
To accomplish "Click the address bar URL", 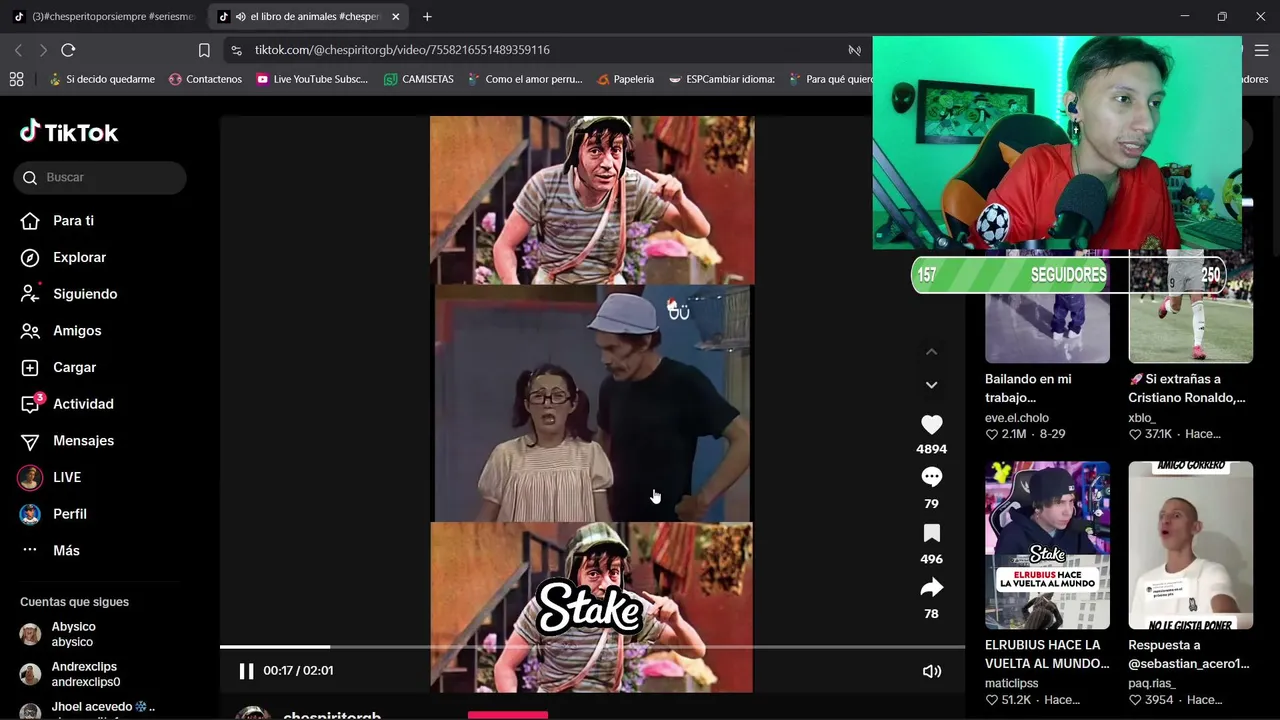I will (402, 50).
